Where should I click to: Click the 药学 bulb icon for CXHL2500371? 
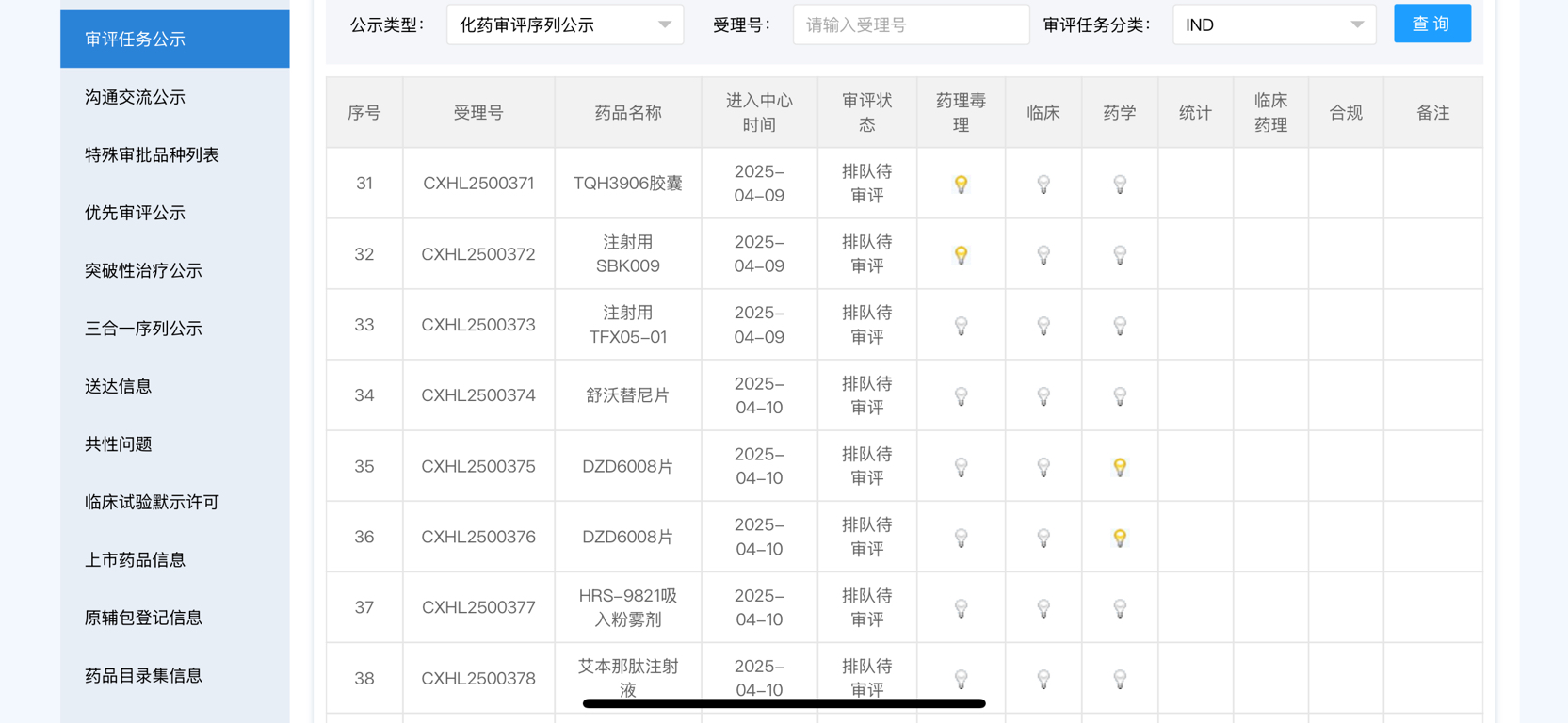tap(1120, 184)
